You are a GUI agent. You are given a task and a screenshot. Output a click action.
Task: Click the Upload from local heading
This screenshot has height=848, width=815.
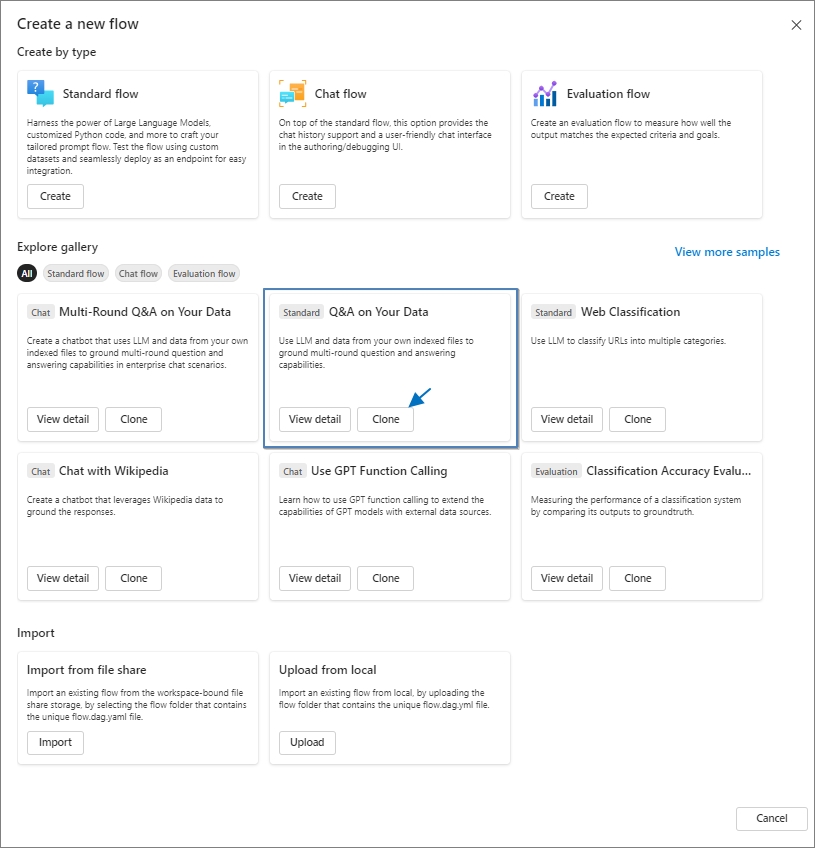(x=328, y=670)
